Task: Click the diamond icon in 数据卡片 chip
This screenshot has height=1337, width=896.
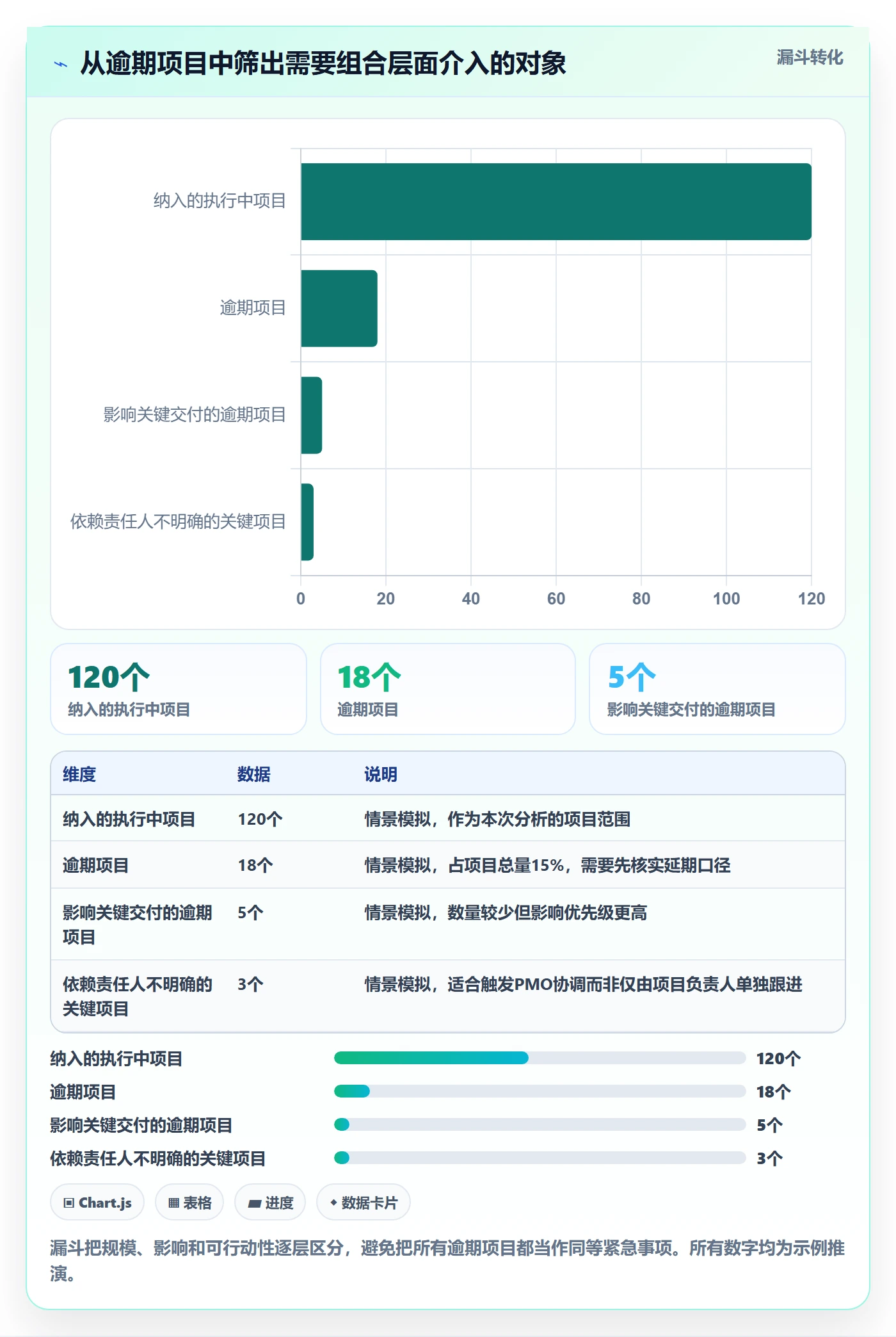Action: 333,1203
